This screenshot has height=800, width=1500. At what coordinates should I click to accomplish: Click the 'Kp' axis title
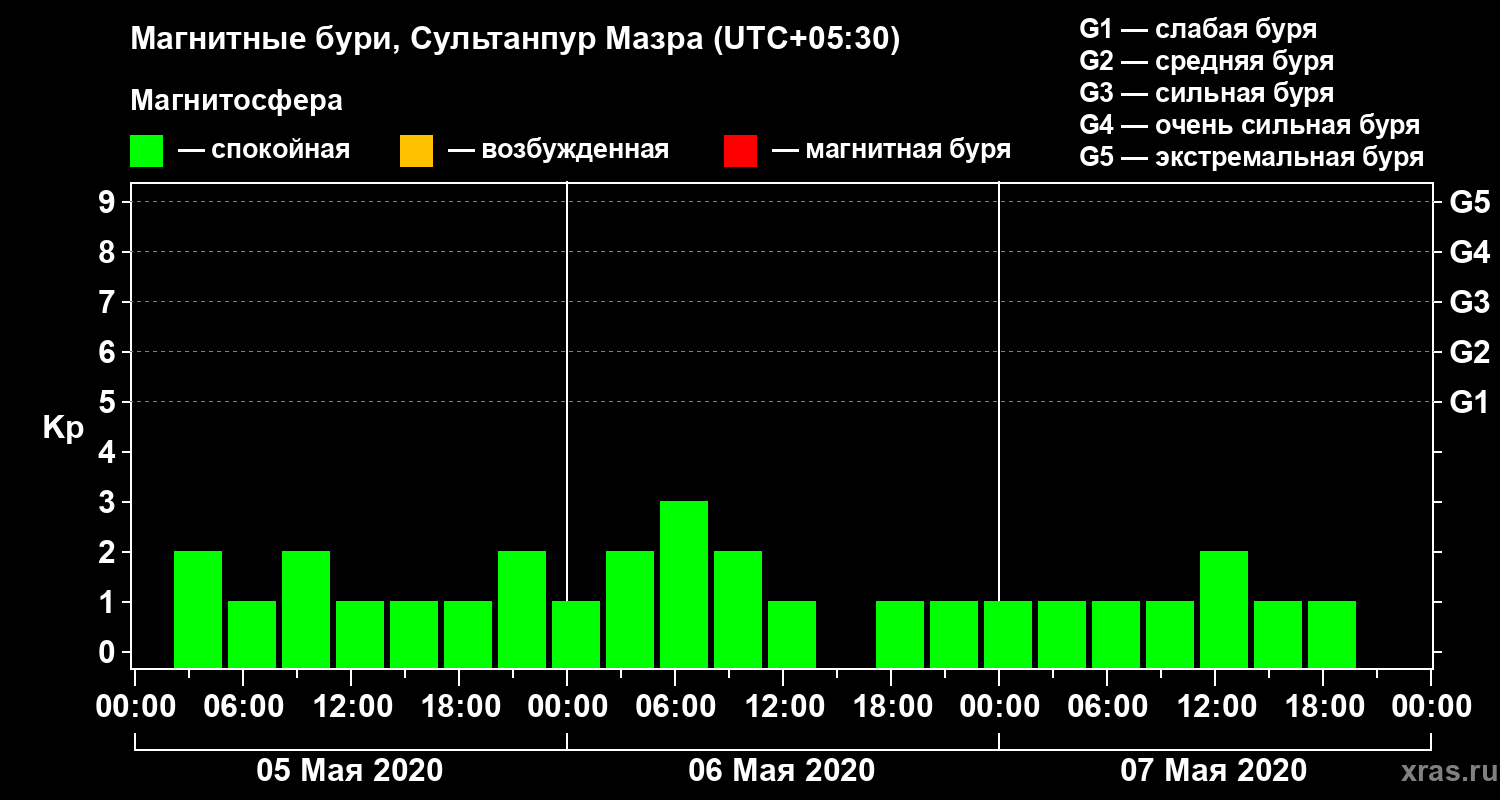(x=64, y=427)
